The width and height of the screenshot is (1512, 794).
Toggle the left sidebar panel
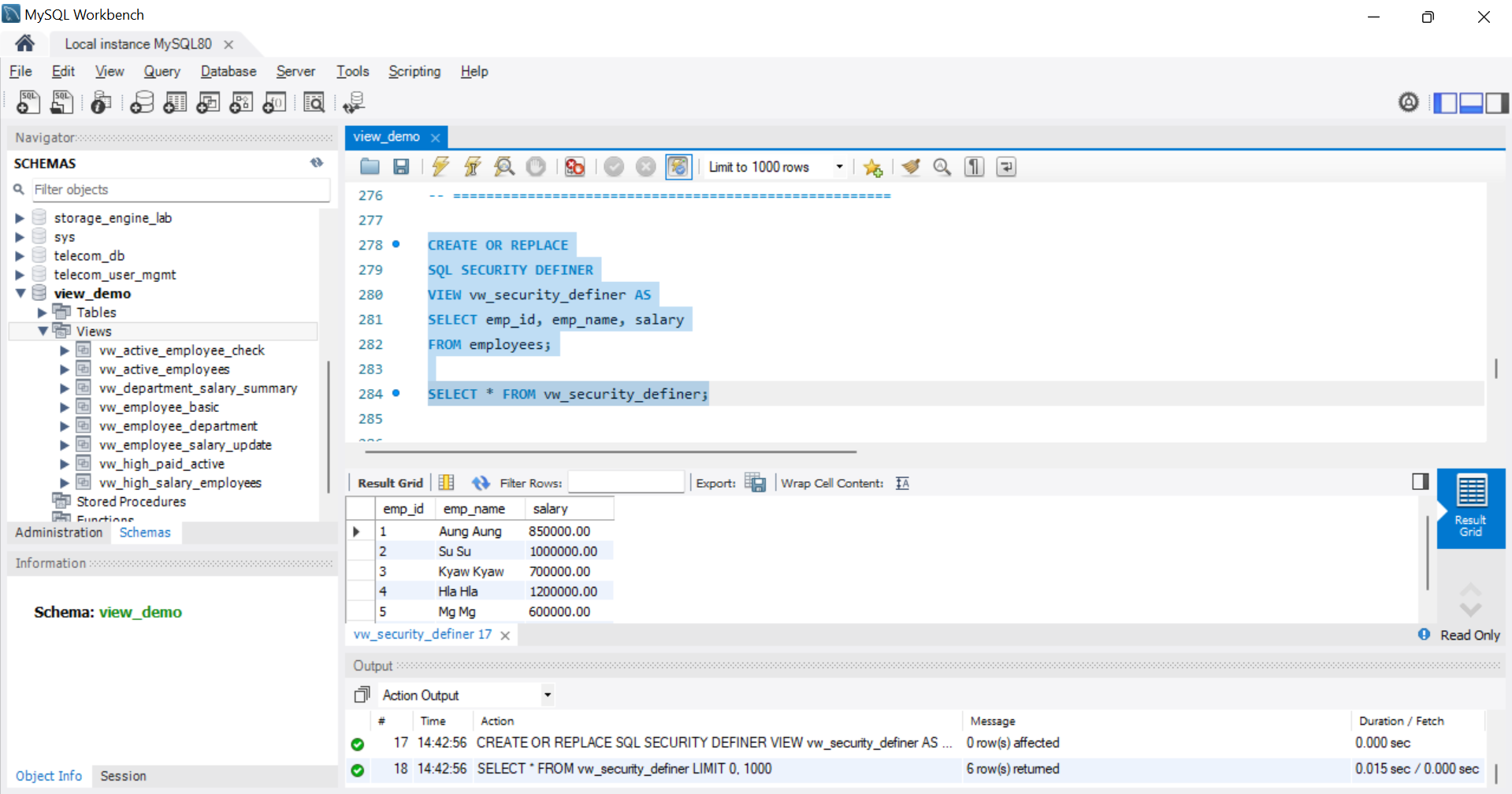click(1445, 103)
